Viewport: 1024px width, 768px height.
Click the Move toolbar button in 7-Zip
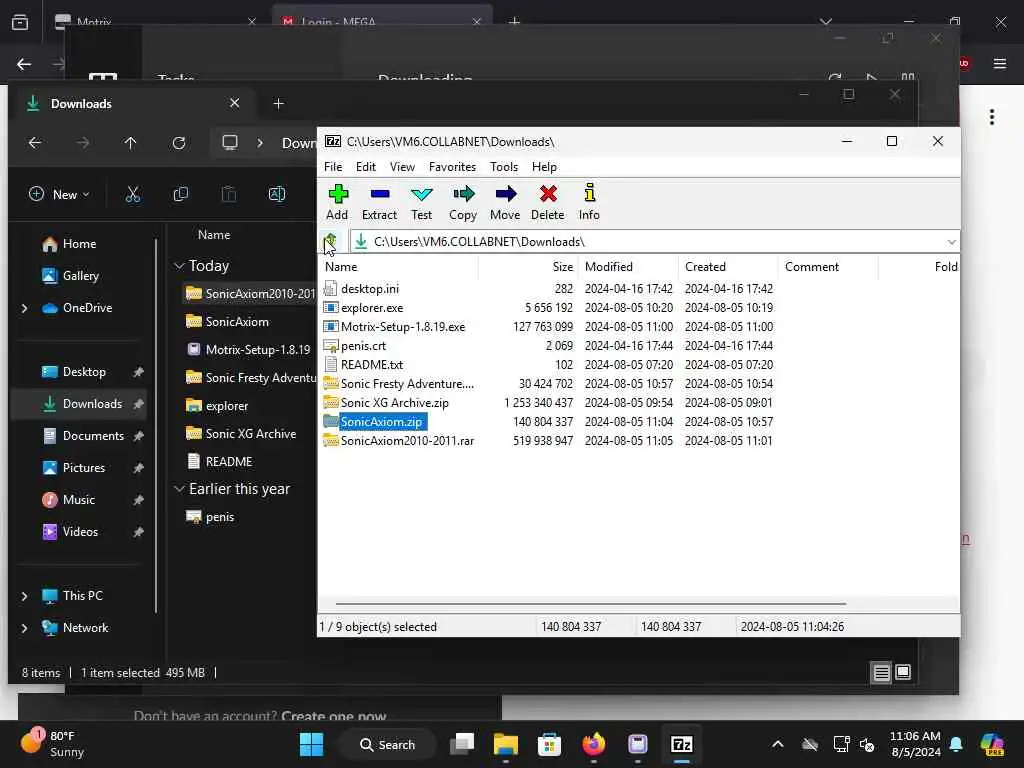pyautogui.click(x=505, y=202)
